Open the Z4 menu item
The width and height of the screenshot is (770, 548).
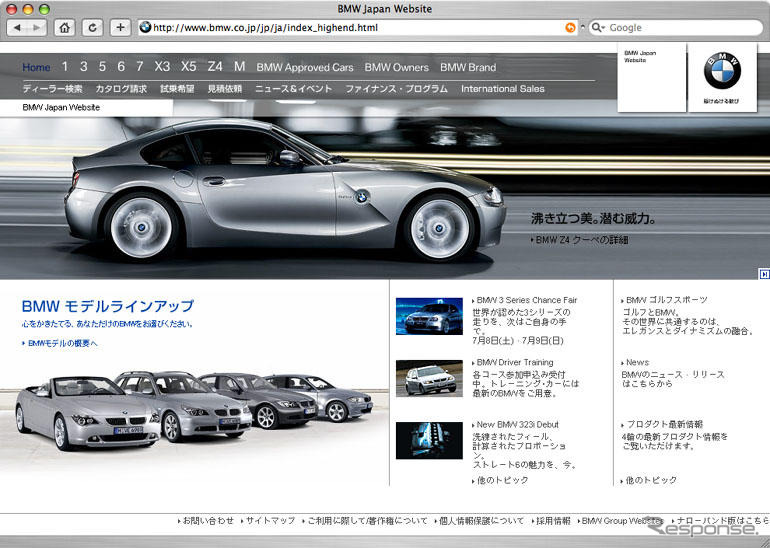(x=215, y=66)
